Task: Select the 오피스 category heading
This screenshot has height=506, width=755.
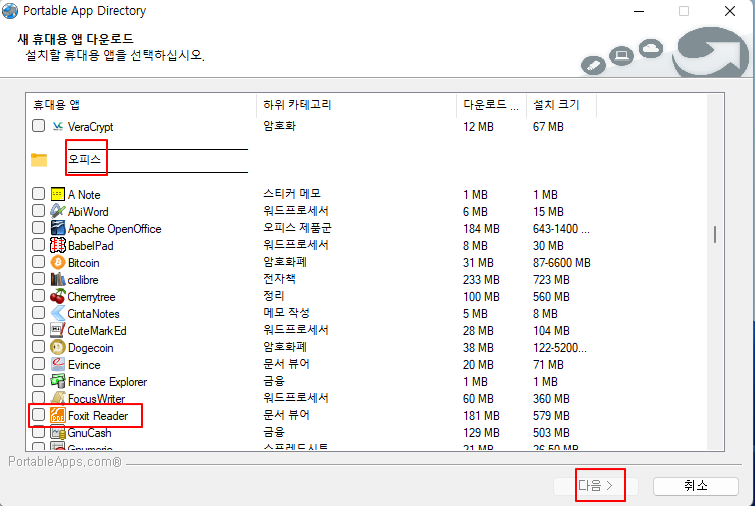Action: (84, 159)
